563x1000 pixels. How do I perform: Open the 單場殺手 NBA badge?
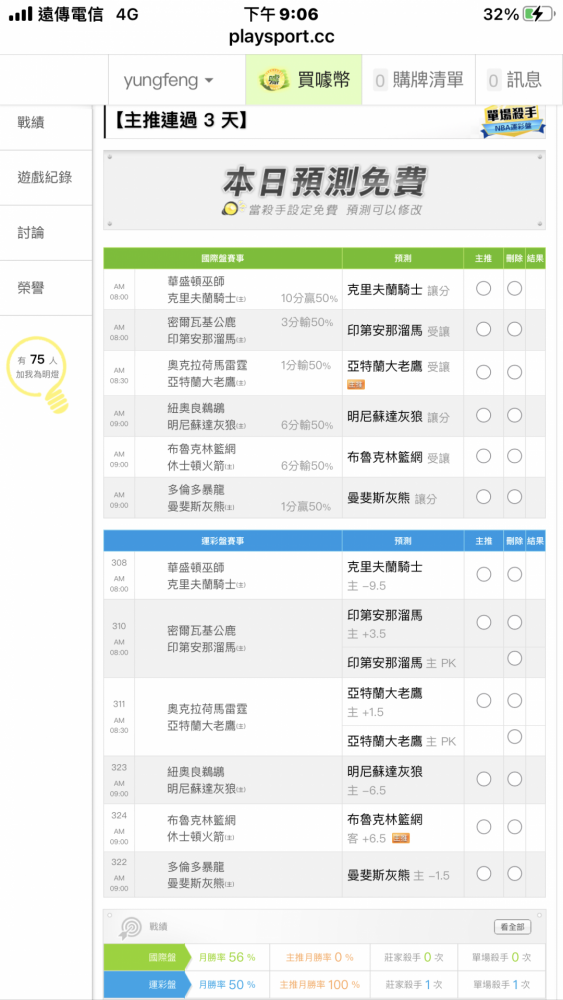click(x=513, y=121)
